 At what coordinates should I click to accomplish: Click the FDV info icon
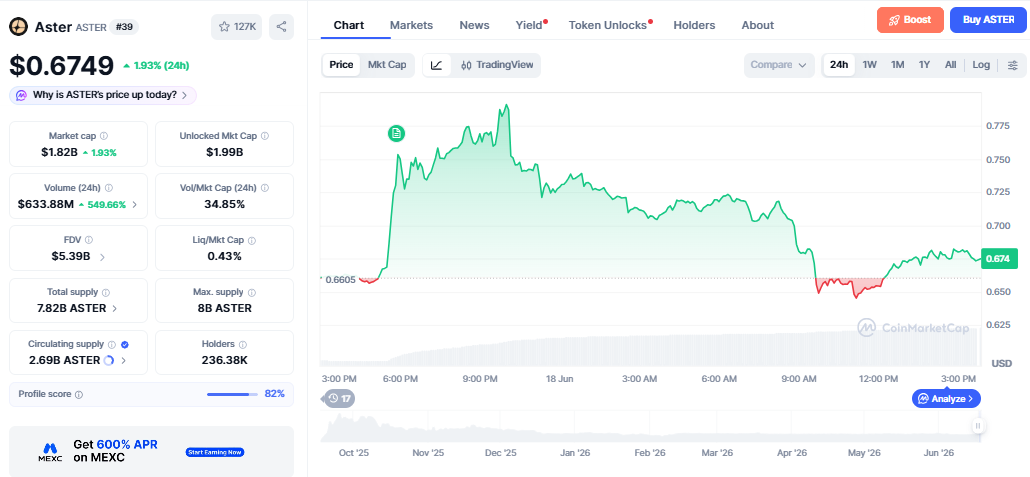click(x=89, y=240)
